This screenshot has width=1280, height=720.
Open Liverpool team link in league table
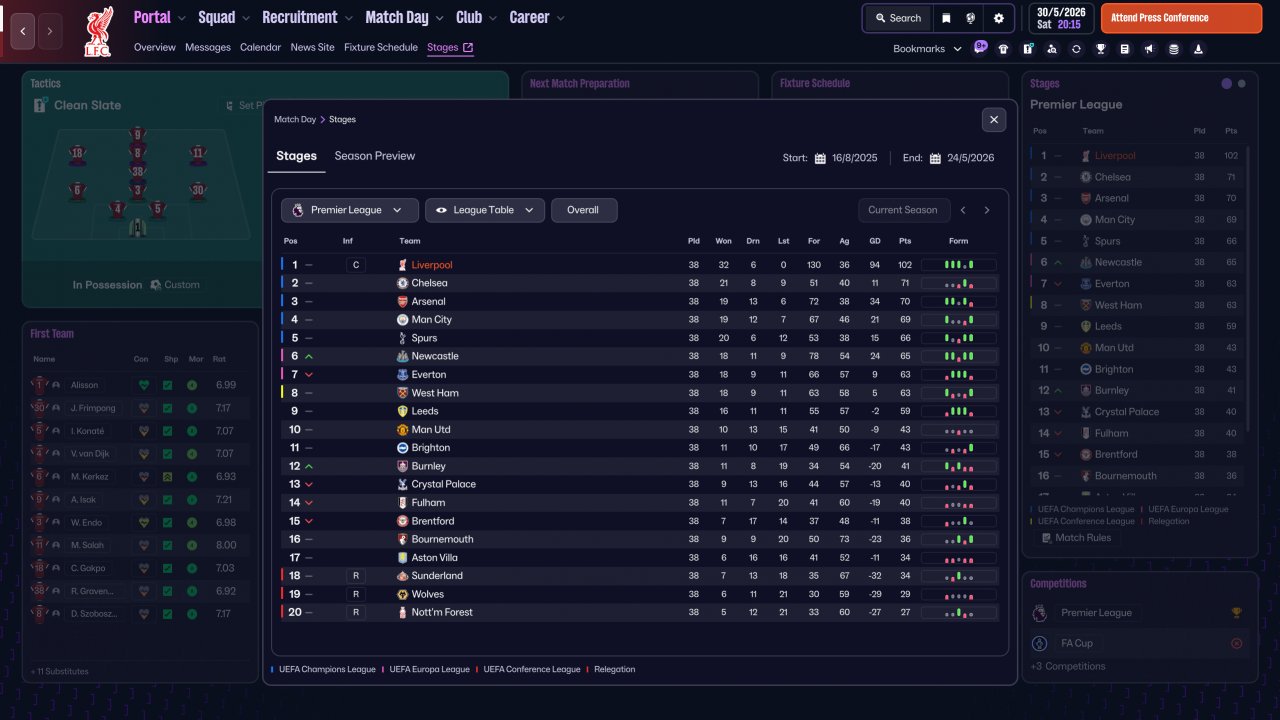point(432,265)
